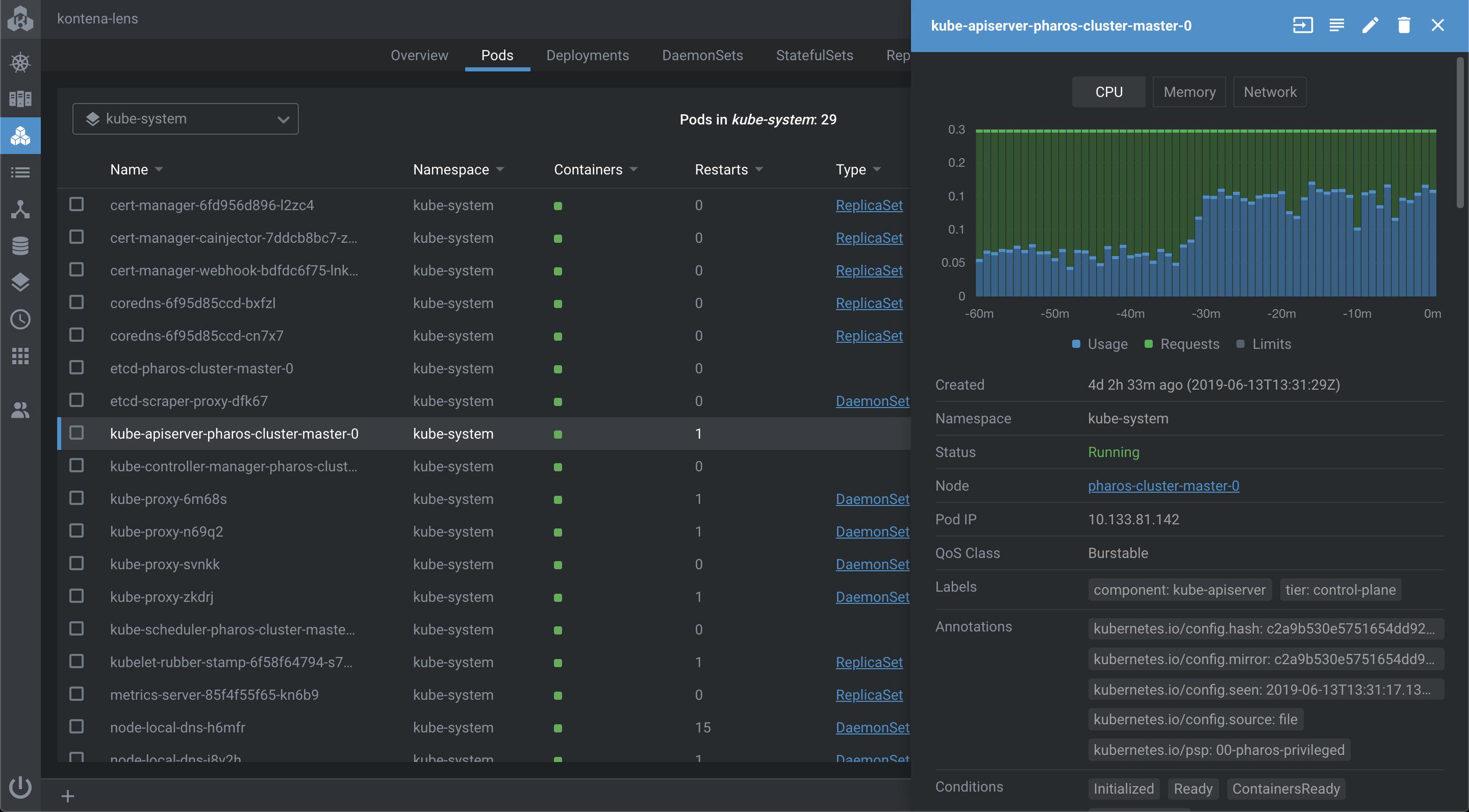Edit the pod with the pencil icon

coord(1371,25)
